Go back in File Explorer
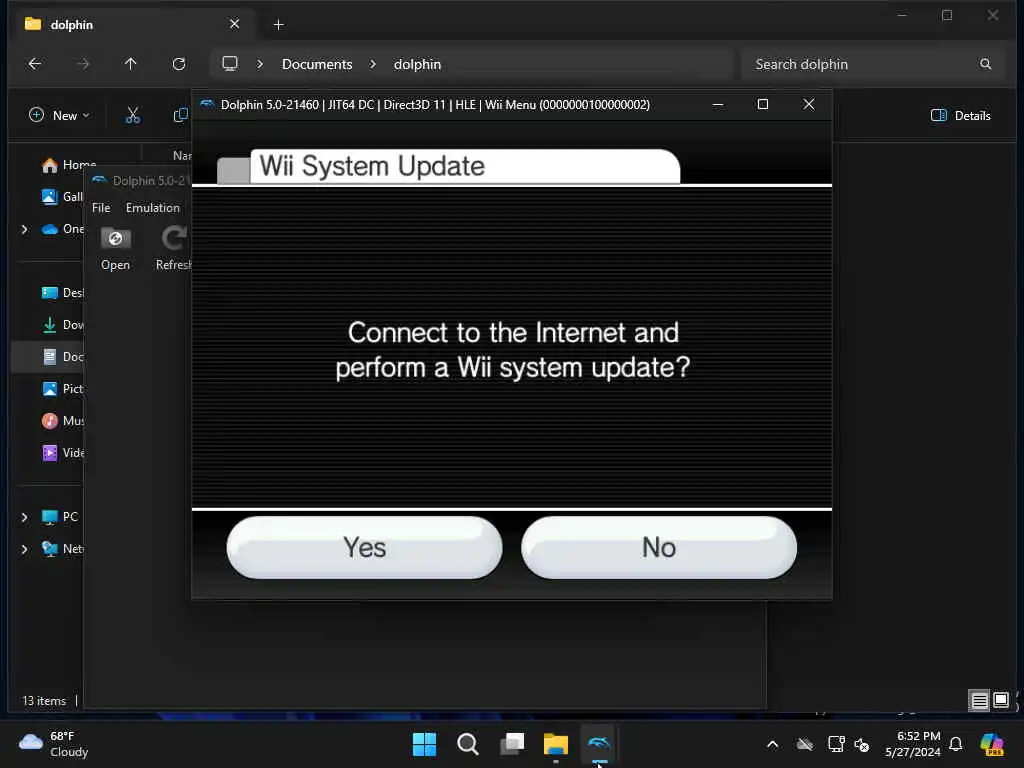Image resolution: width=1024 pixels, height=768 pixels. [x=35, y=64]
